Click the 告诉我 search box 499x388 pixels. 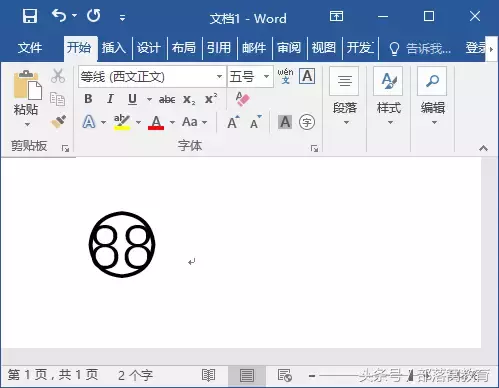[x=420, y=49]
